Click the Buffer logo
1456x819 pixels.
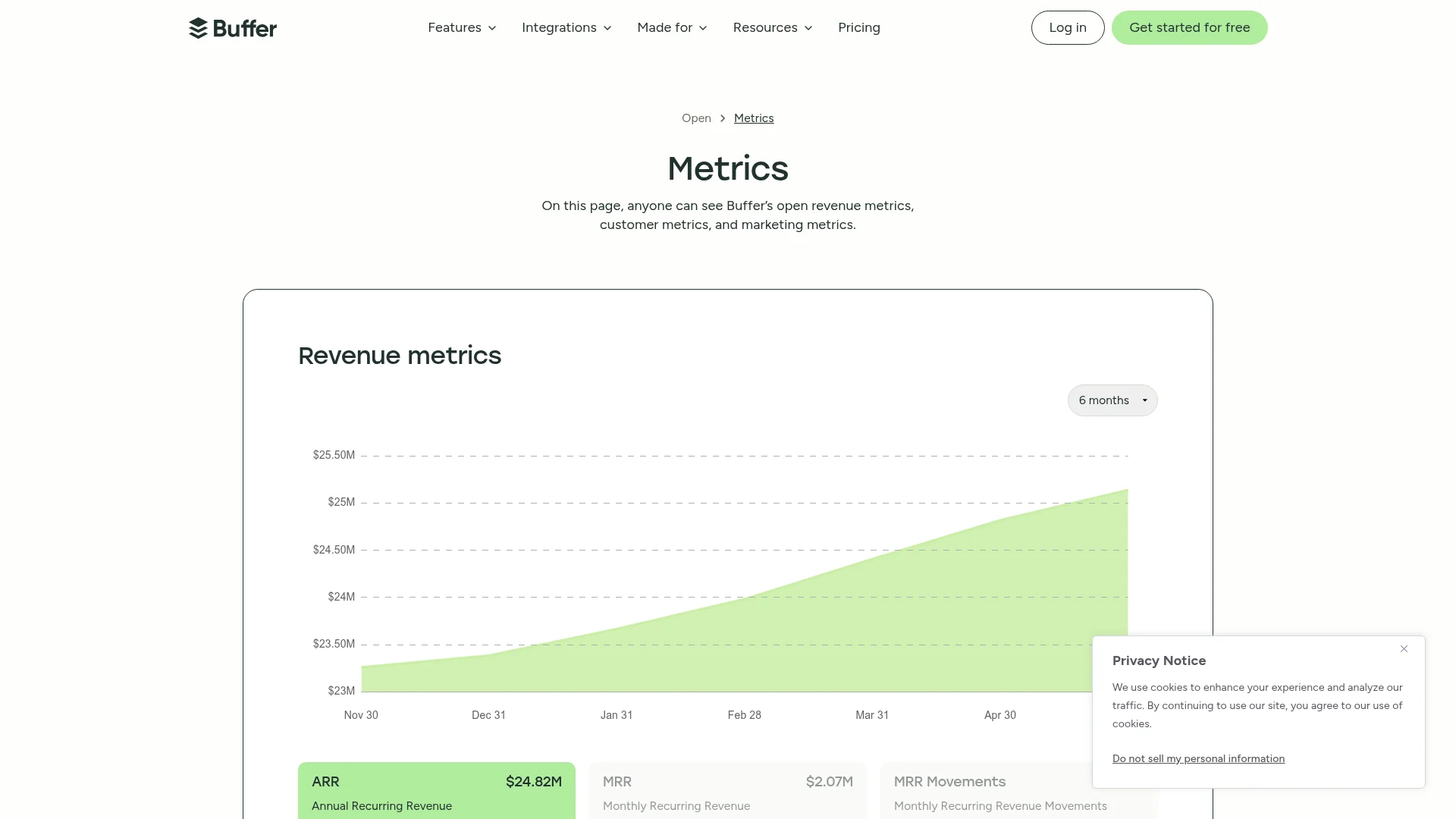(233, 28)
